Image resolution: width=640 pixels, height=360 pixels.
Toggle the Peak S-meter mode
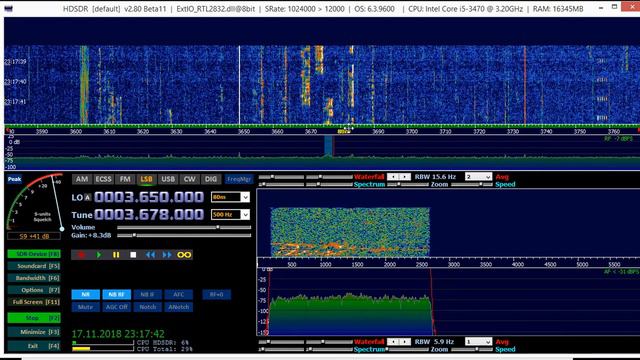click(x=14, y=179)
